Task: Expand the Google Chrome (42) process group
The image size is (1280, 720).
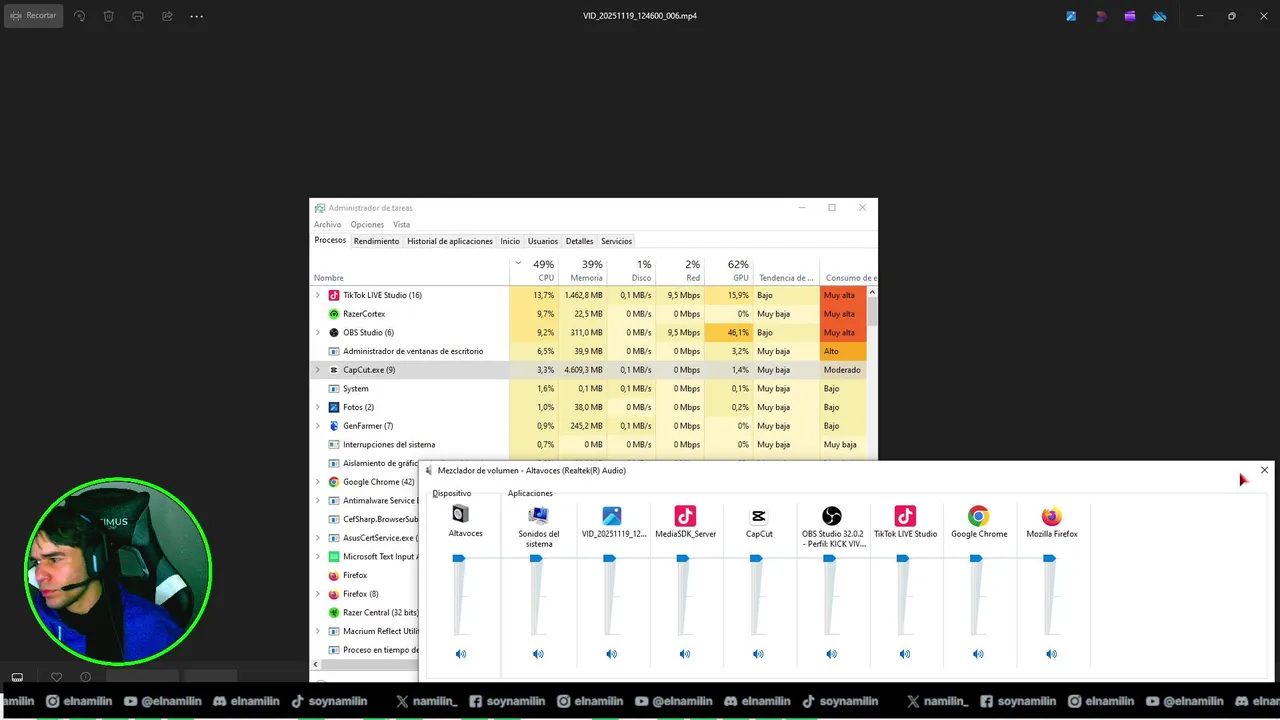Action: pos(318,482)
